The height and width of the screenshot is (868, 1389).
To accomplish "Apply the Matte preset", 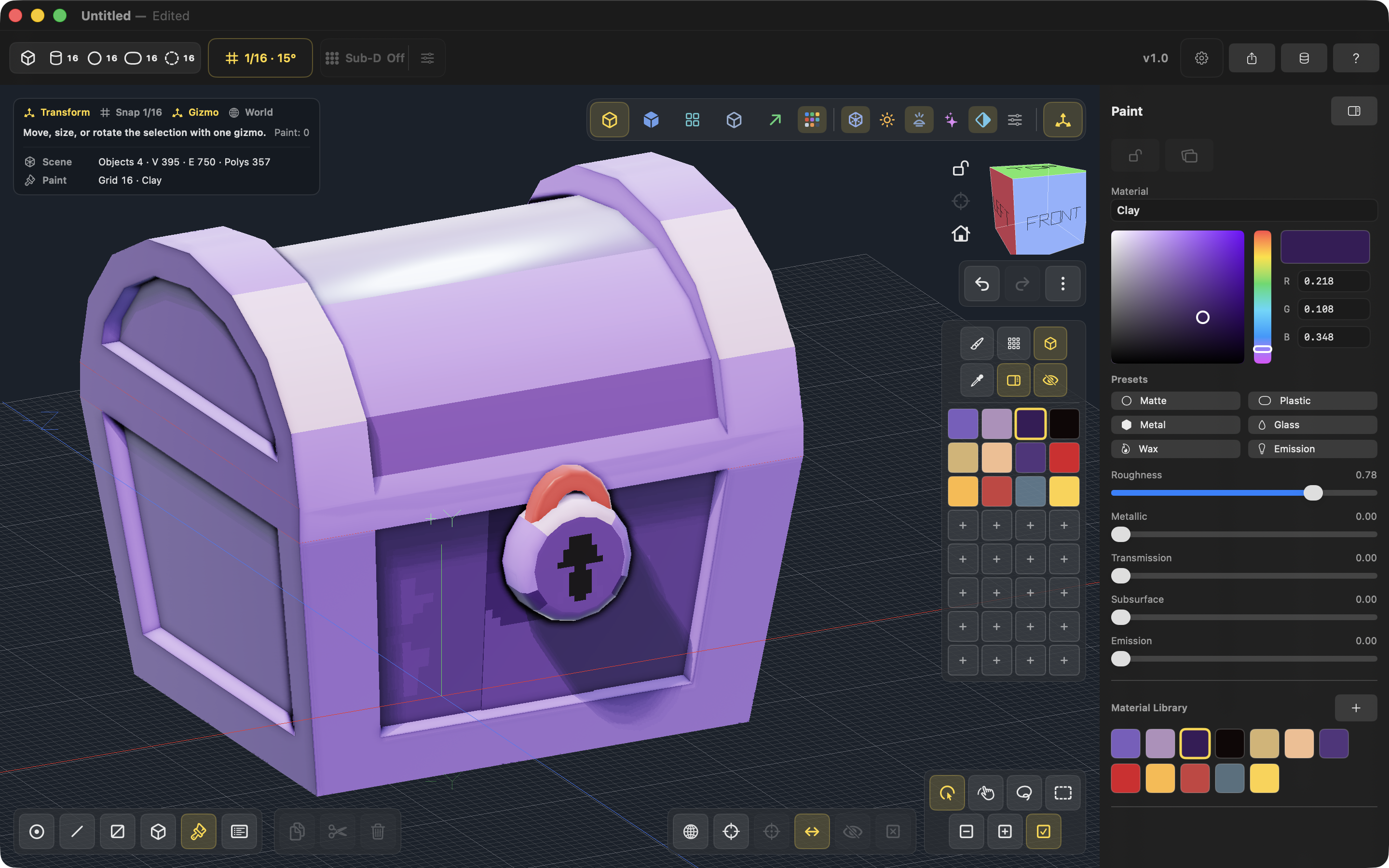I will coord(1175,401).
